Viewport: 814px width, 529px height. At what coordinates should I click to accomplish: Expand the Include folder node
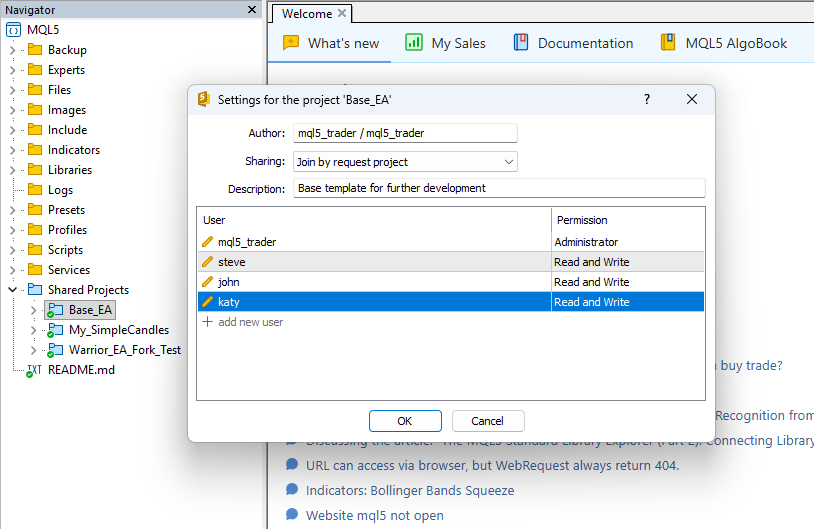[13, 130]
